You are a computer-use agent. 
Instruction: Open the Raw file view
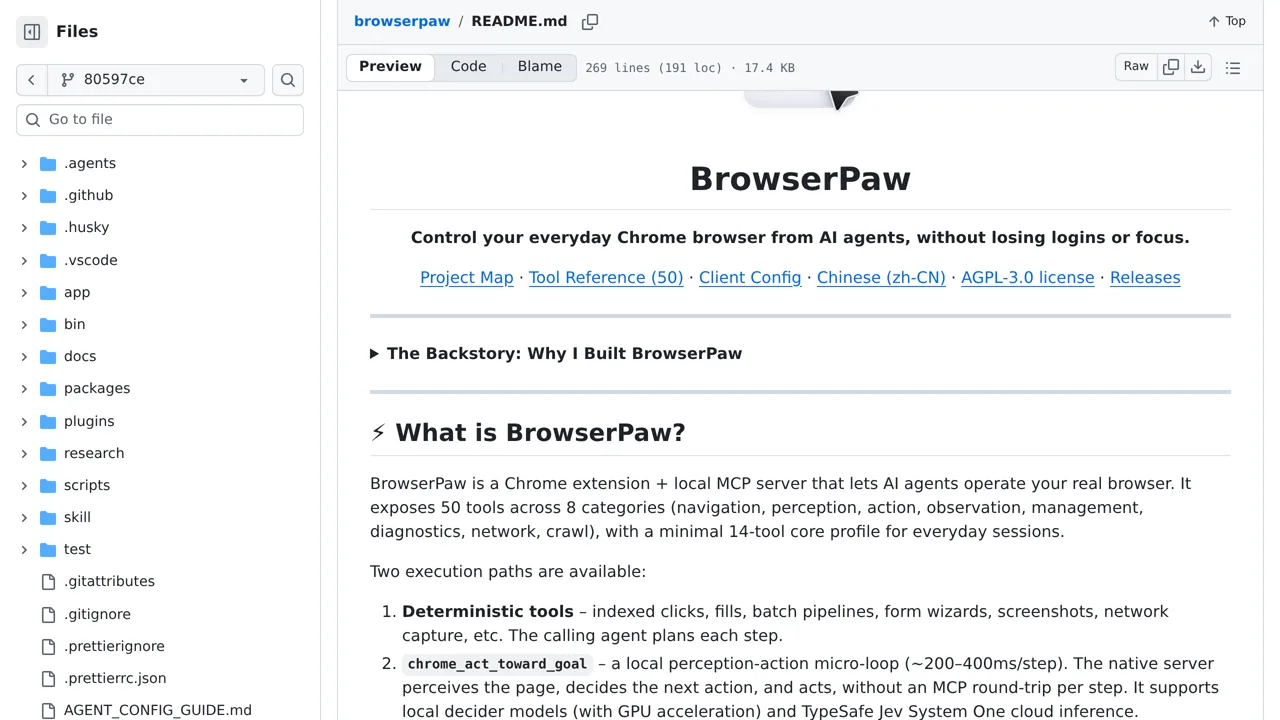click(x=1136, y=67)
